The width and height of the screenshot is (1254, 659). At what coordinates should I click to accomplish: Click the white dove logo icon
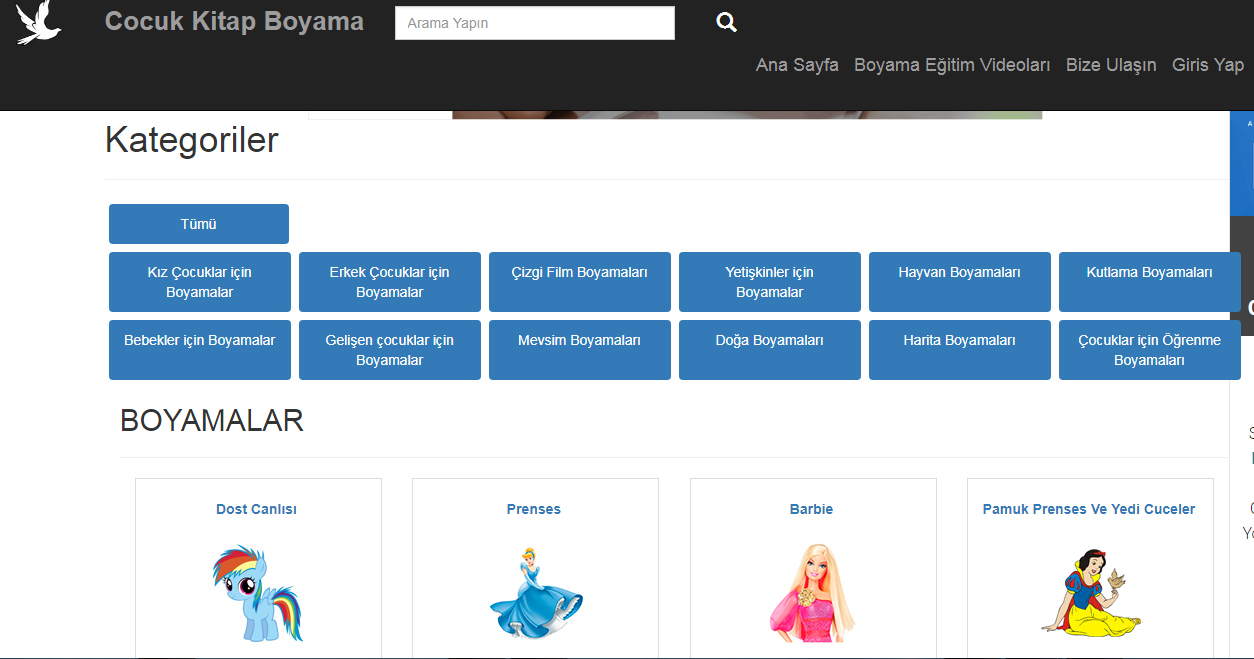(38, 23)
